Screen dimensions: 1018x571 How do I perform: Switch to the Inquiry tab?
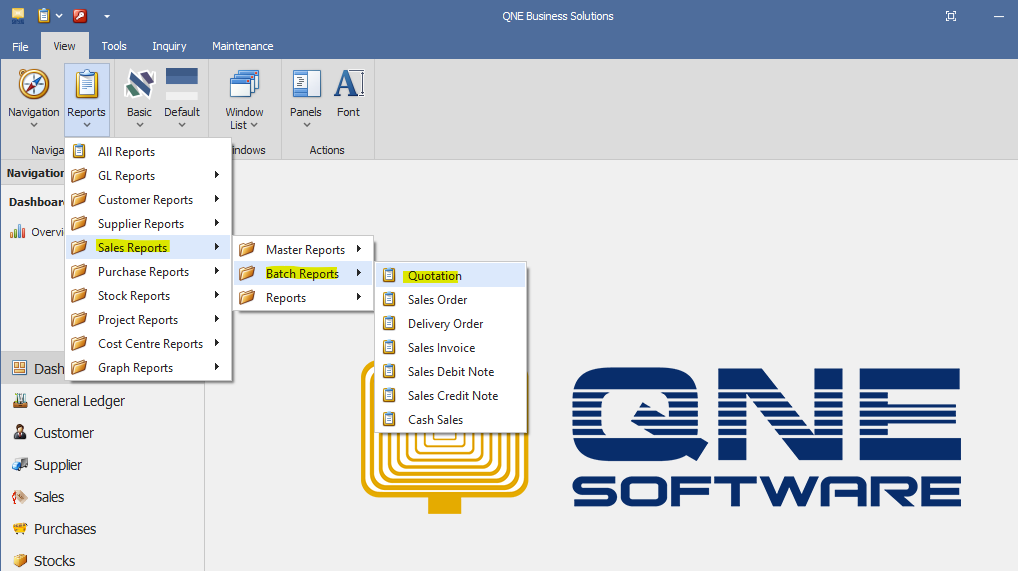click(169, 46)
